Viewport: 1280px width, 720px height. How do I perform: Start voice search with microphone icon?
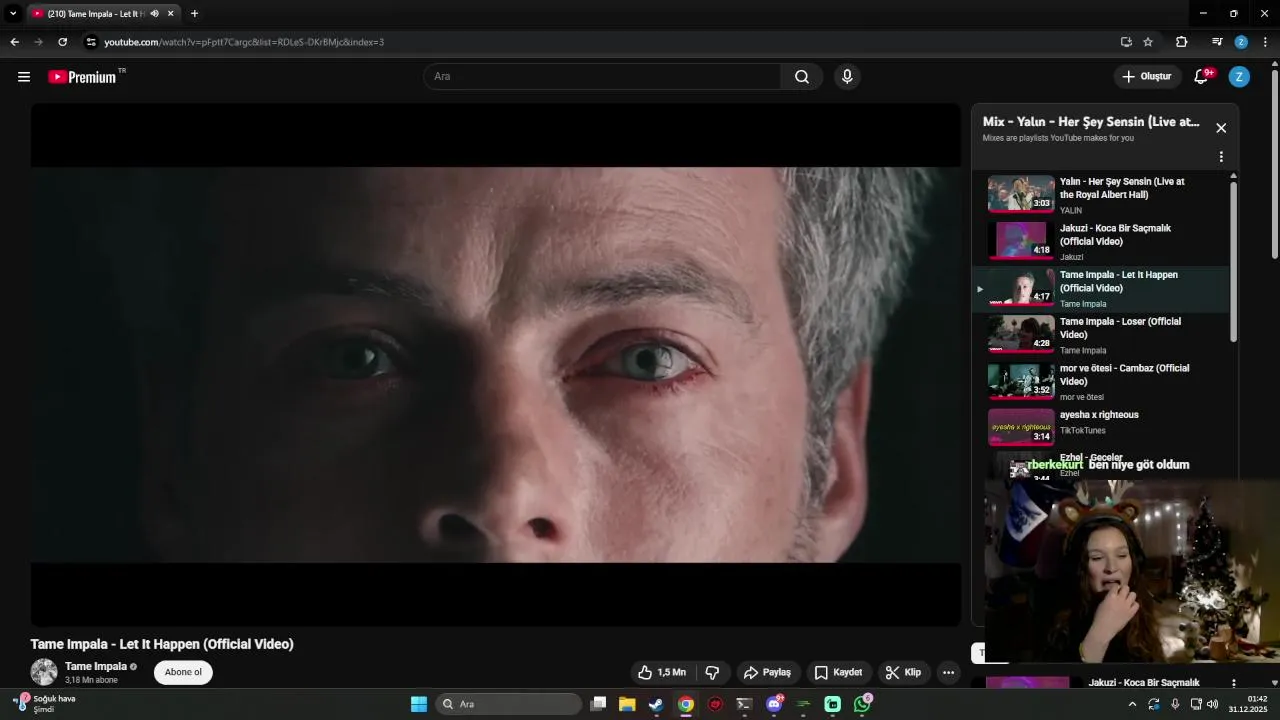tap(847, 77)
